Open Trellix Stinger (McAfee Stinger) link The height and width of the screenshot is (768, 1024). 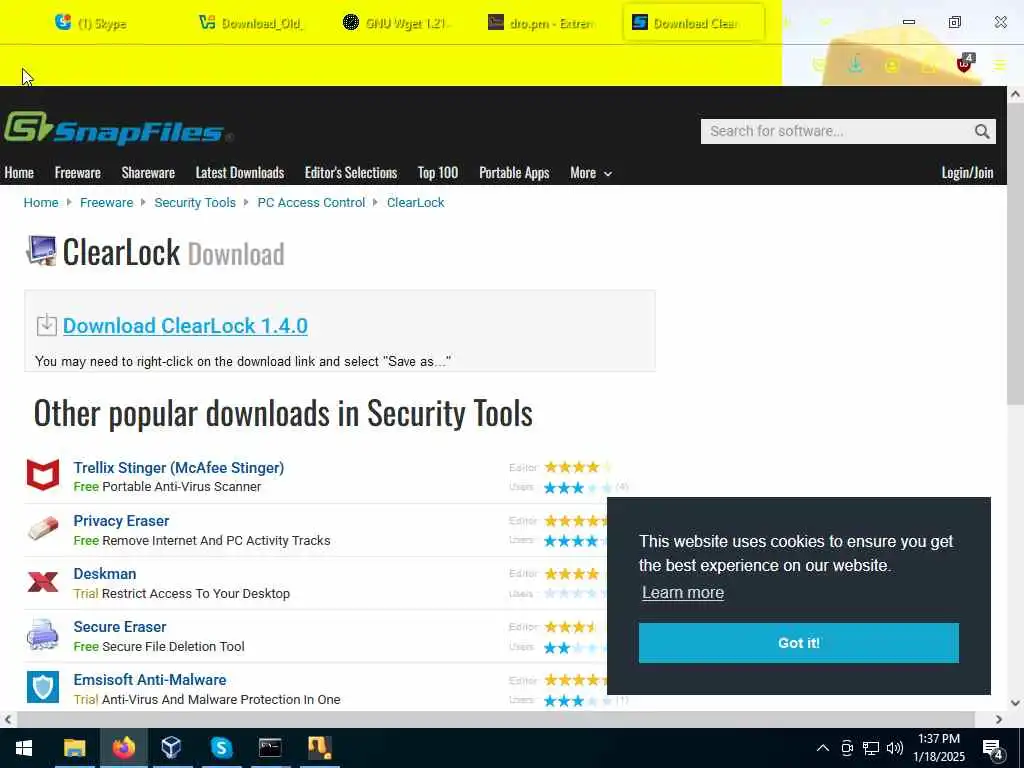pyautogui.click(x=178, y=468)
